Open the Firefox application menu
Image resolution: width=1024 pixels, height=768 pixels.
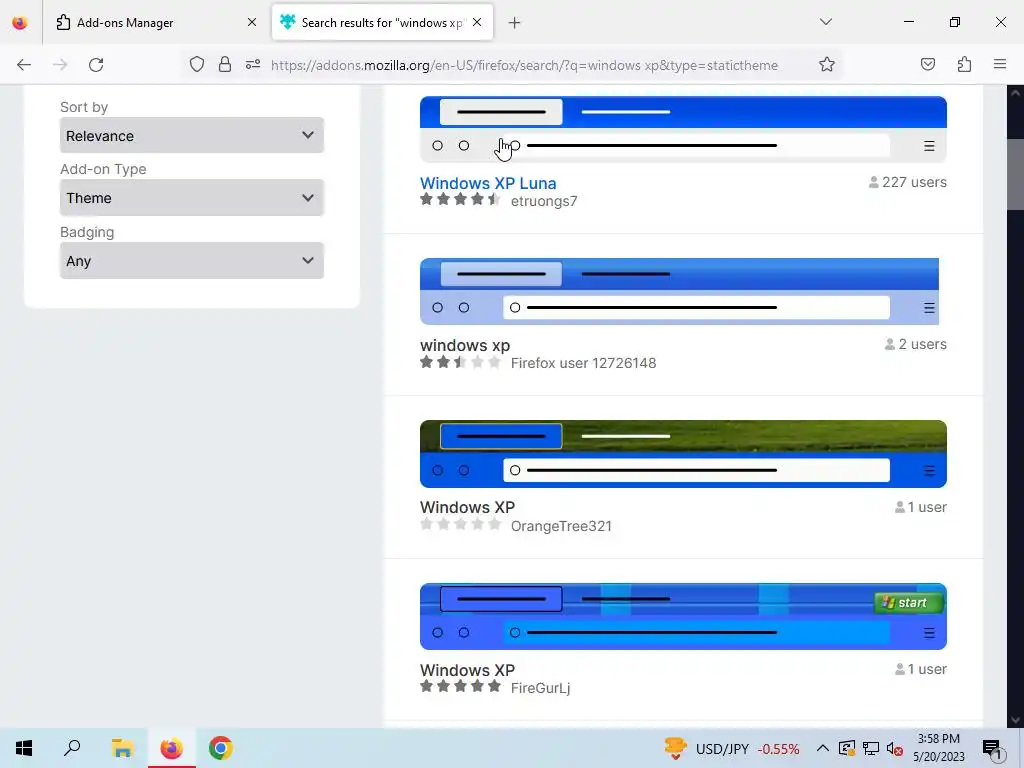click(1000, 65)
